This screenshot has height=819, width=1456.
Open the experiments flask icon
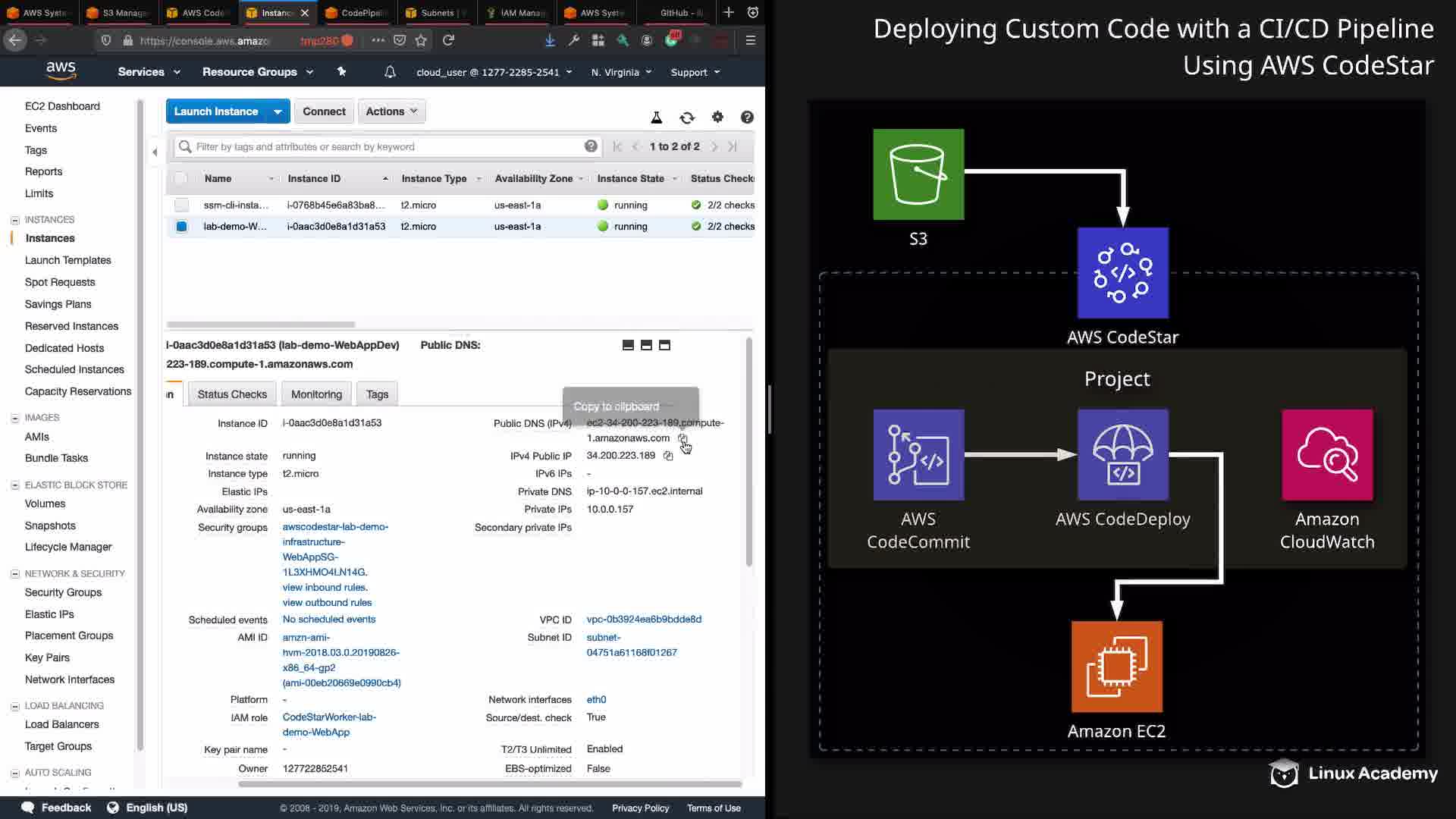coord(657,118)
